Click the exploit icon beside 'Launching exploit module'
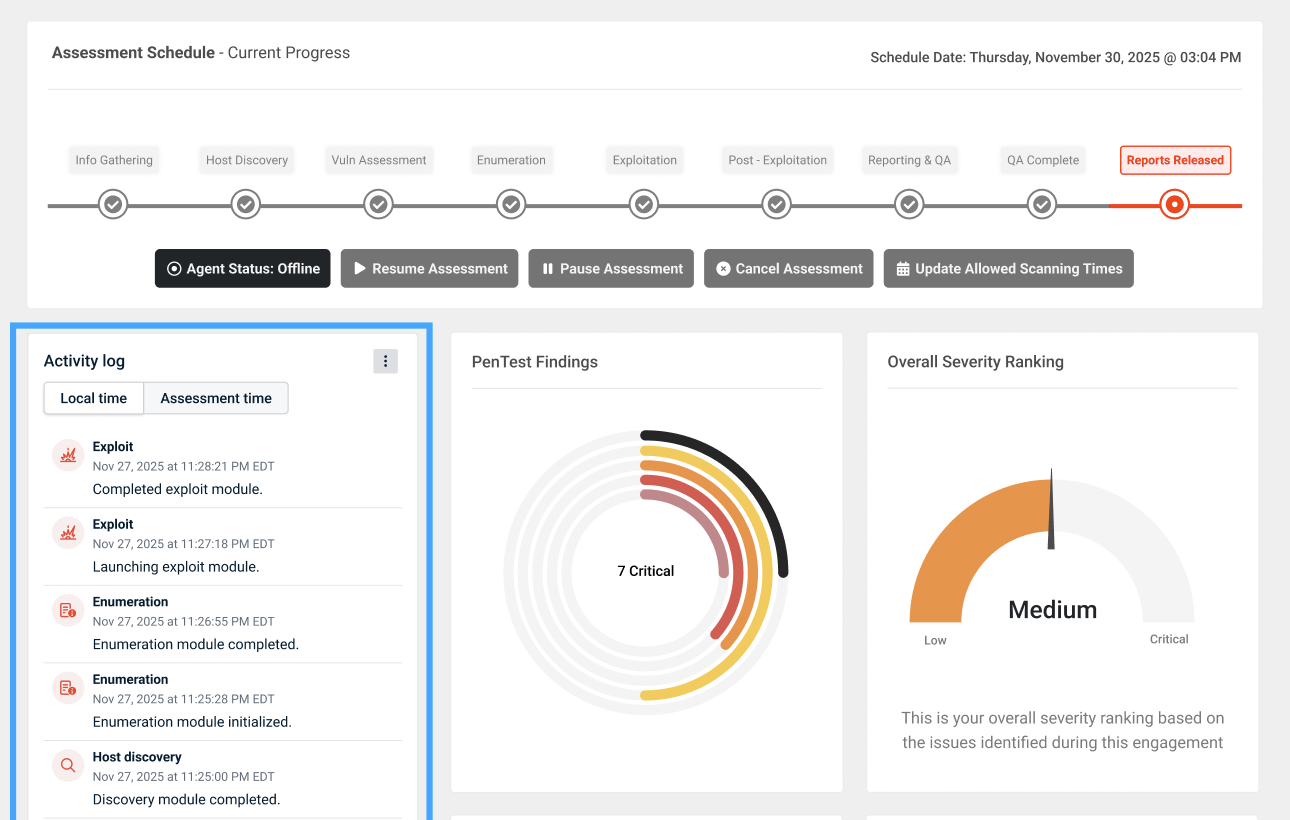1290x820 pixels. (x=68, y=533)
